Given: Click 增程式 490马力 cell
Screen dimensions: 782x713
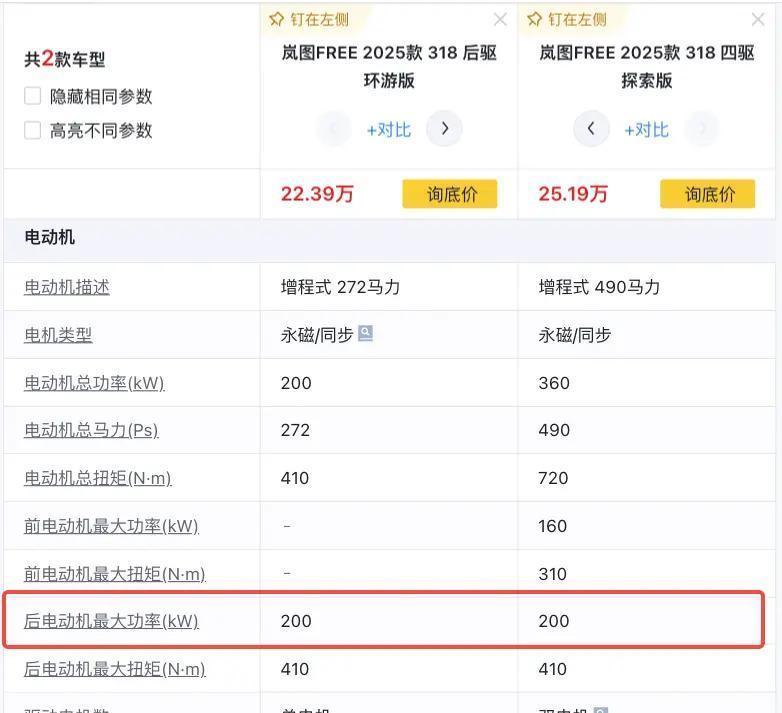Looking at the screenshot, I should point(599,287).
